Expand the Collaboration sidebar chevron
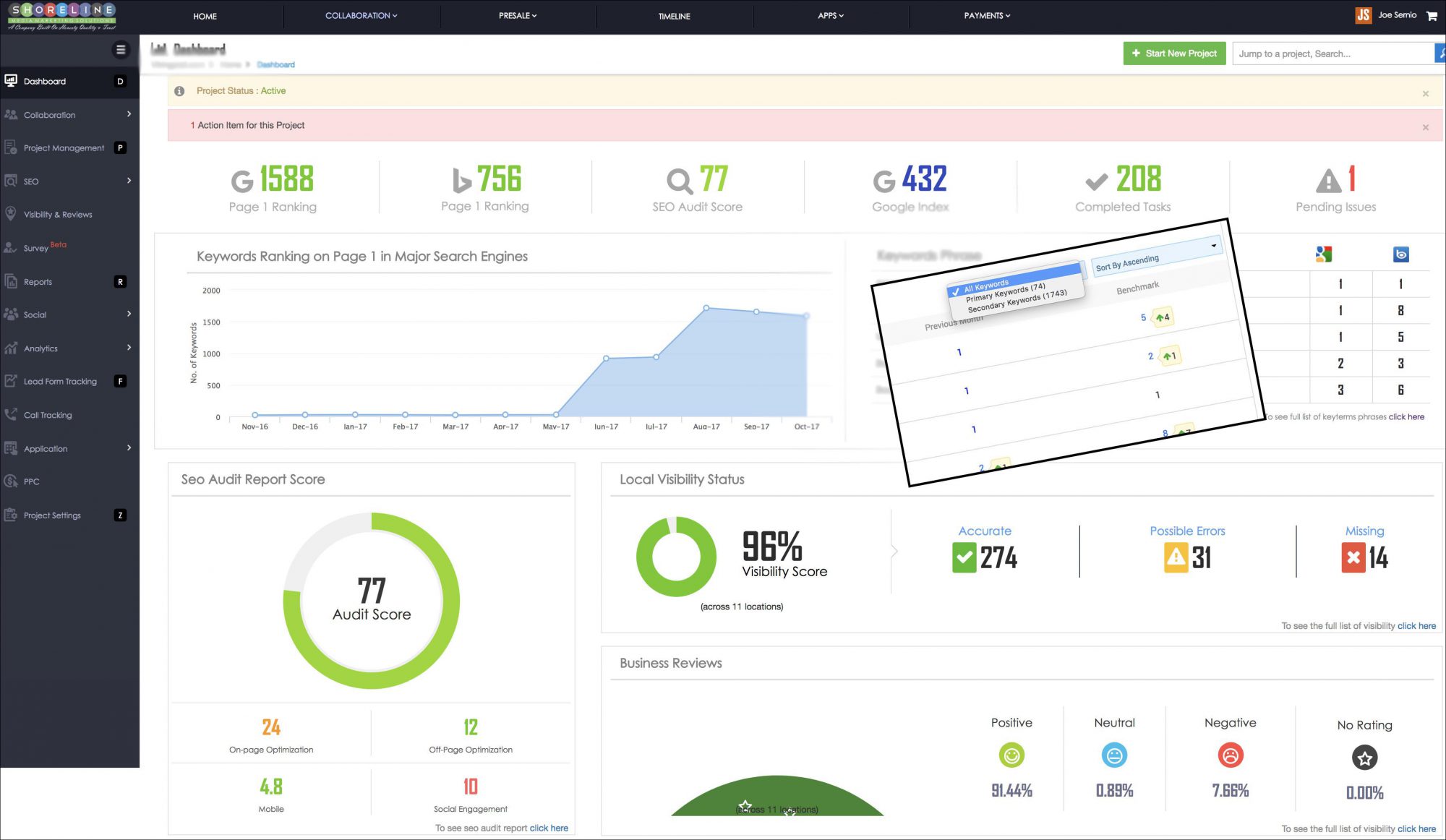This screenshot has width=1446, height=840. (x=129, y=114)
